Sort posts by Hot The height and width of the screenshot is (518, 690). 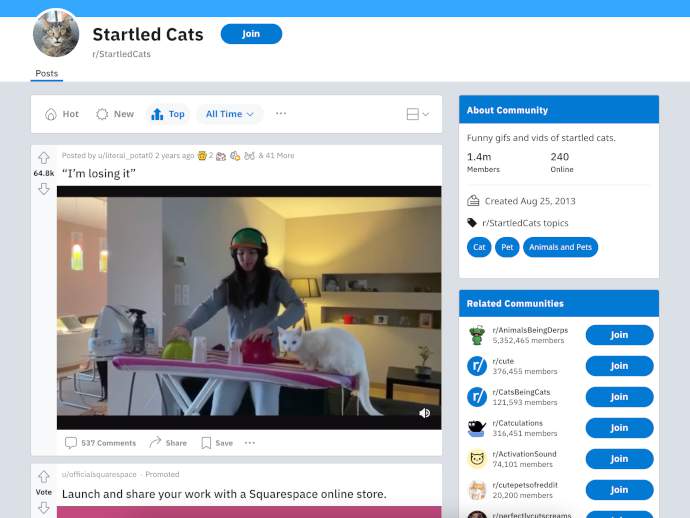(62, 114)
